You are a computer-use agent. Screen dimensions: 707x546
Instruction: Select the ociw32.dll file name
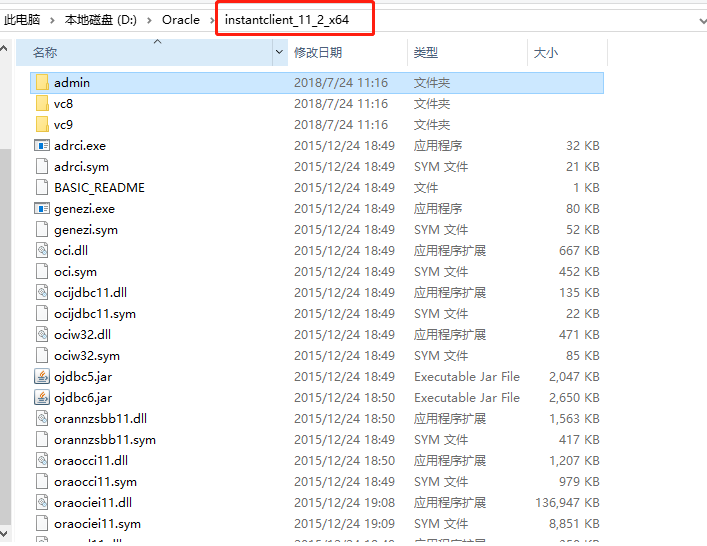tap(82, 335)
